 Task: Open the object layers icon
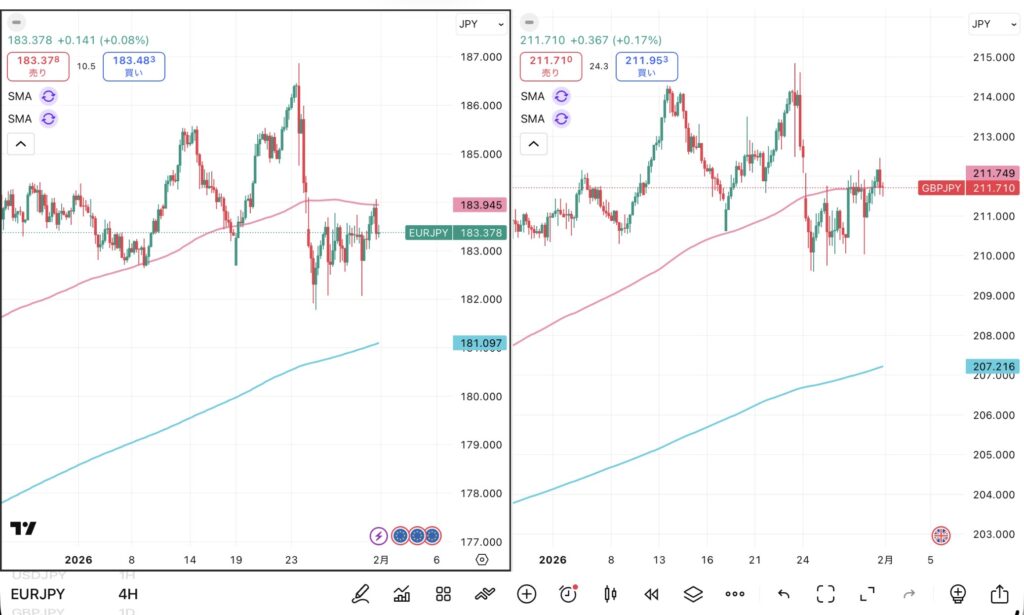(x=695, y=594)
